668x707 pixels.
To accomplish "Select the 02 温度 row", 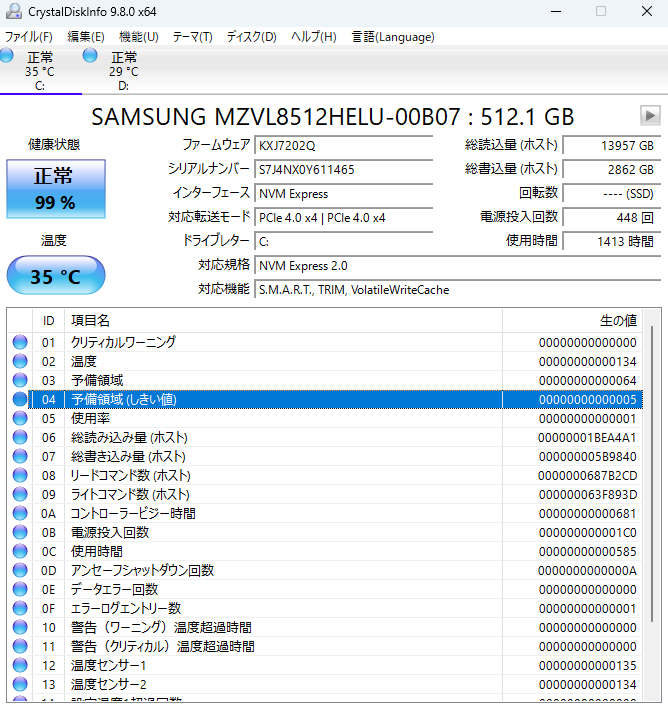I will point(325,361).
